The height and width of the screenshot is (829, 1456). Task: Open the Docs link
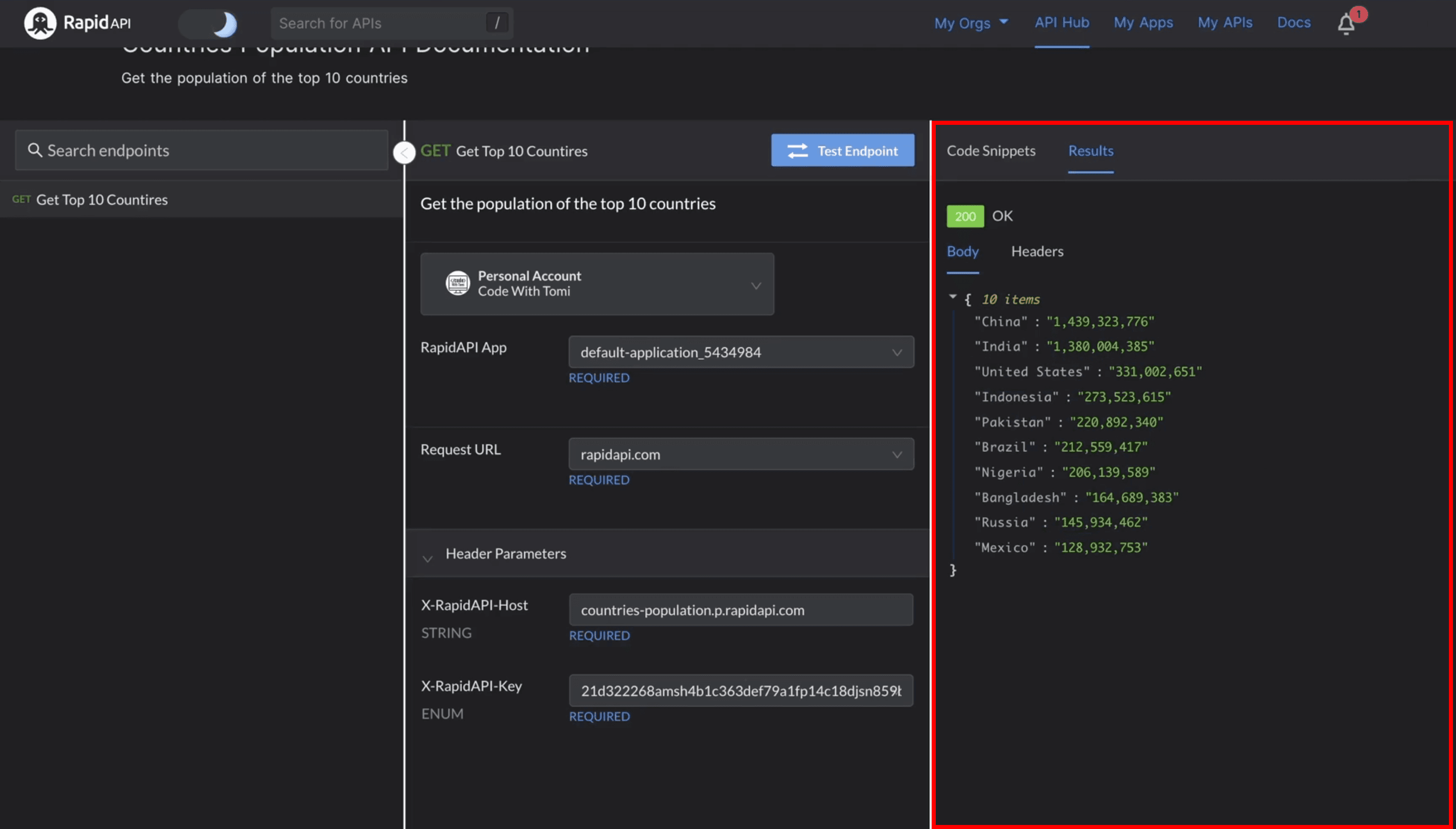click(x=1293, y=23)
